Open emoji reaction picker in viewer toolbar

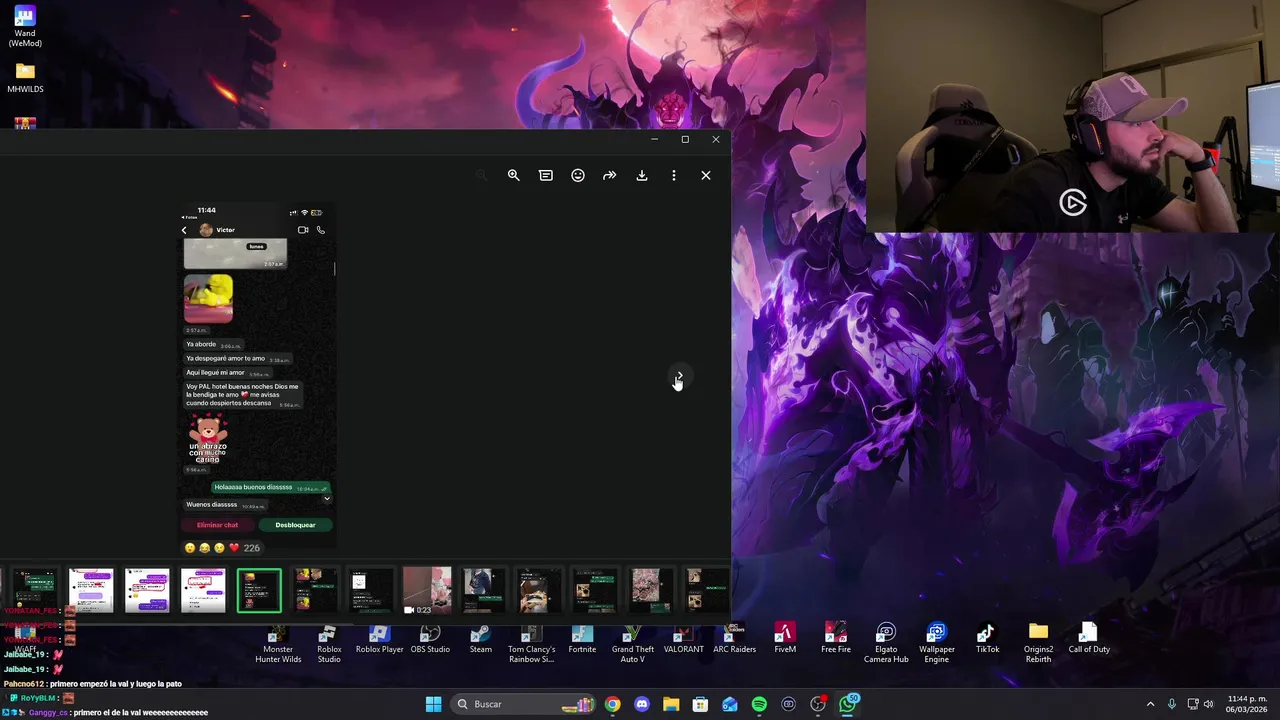578,175
